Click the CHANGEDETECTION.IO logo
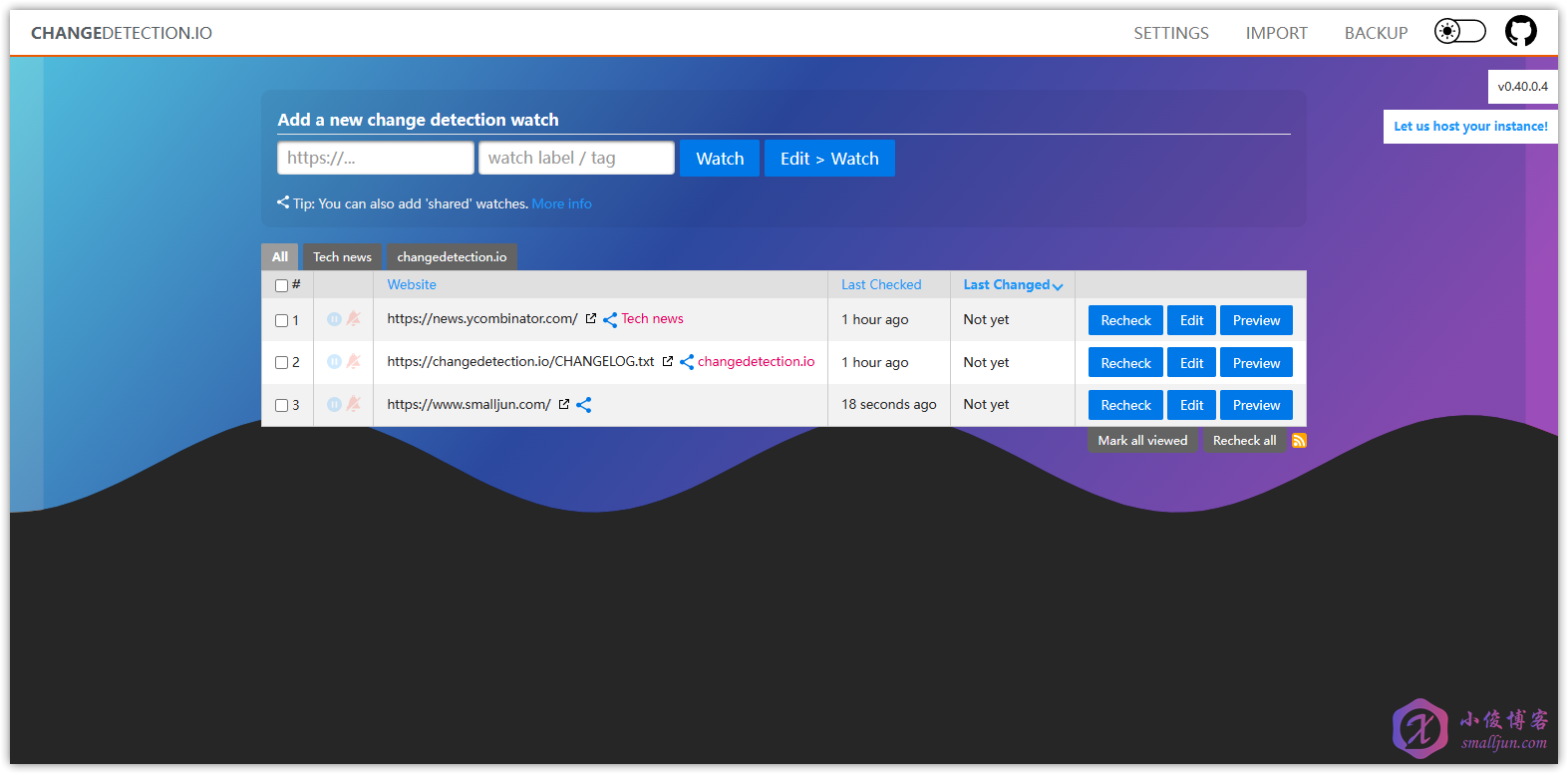Viewport: 1568px width, 774px height. [x=122, y=33]
